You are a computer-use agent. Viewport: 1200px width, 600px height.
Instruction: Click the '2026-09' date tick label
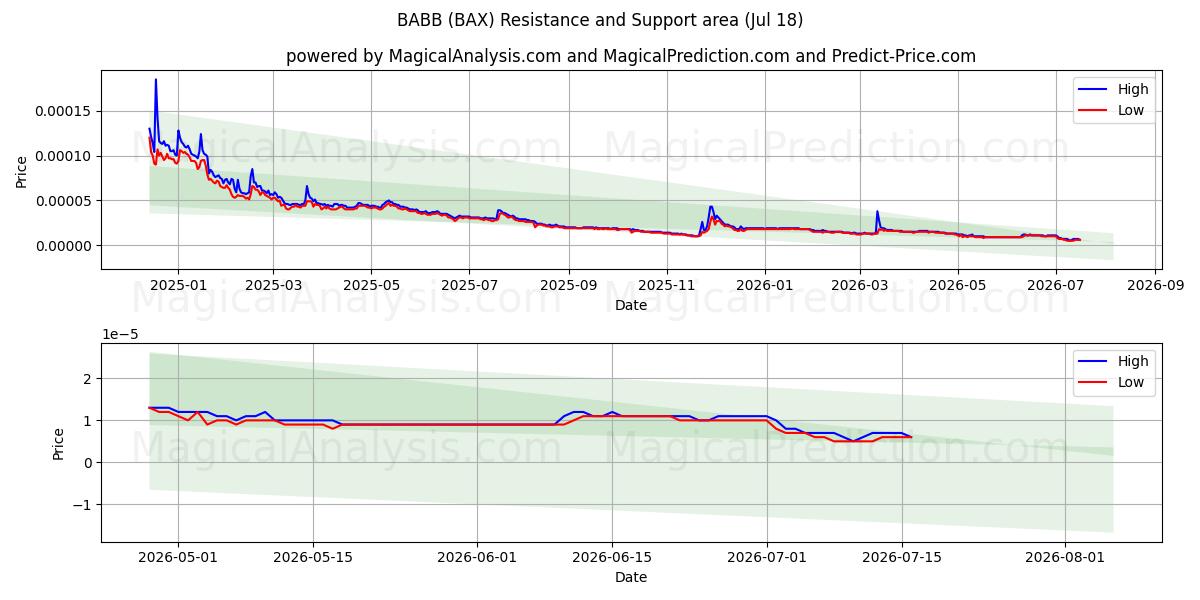coord(1156,285)
